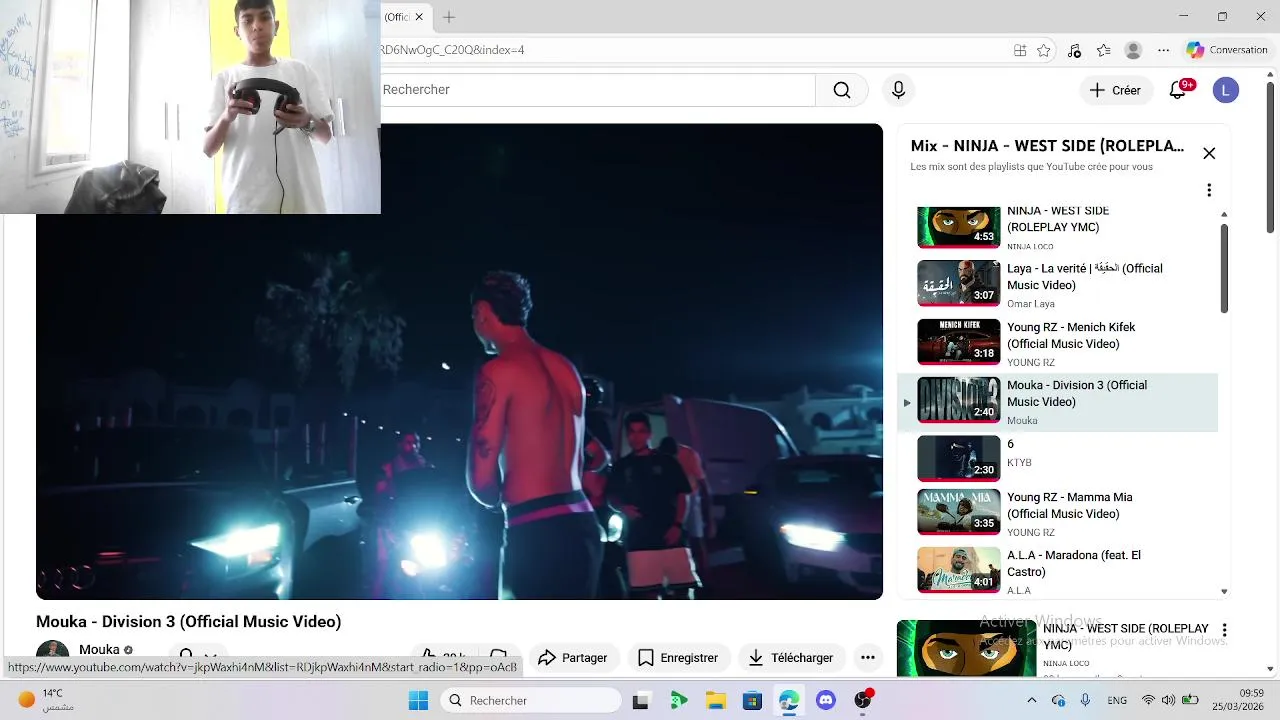This screenshot has height=720, width=1280.
Task: Click the tray microphone icon
Action: [x=1085, y=701]
